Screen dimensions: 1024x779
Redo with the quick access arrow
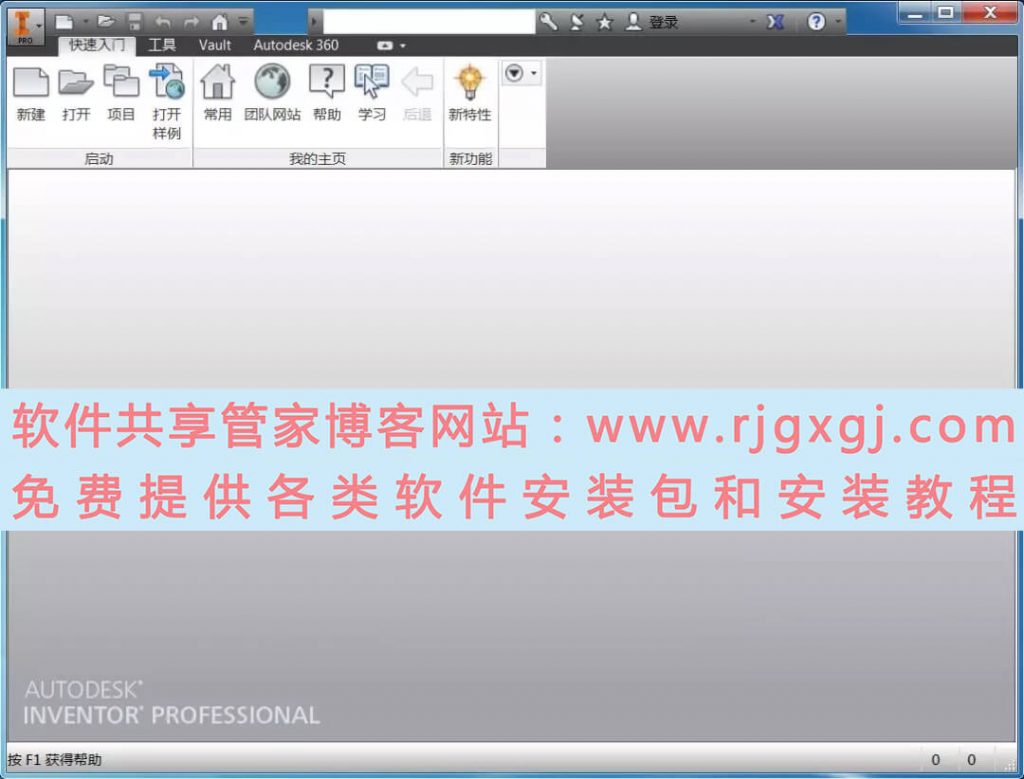click(191, 22)
